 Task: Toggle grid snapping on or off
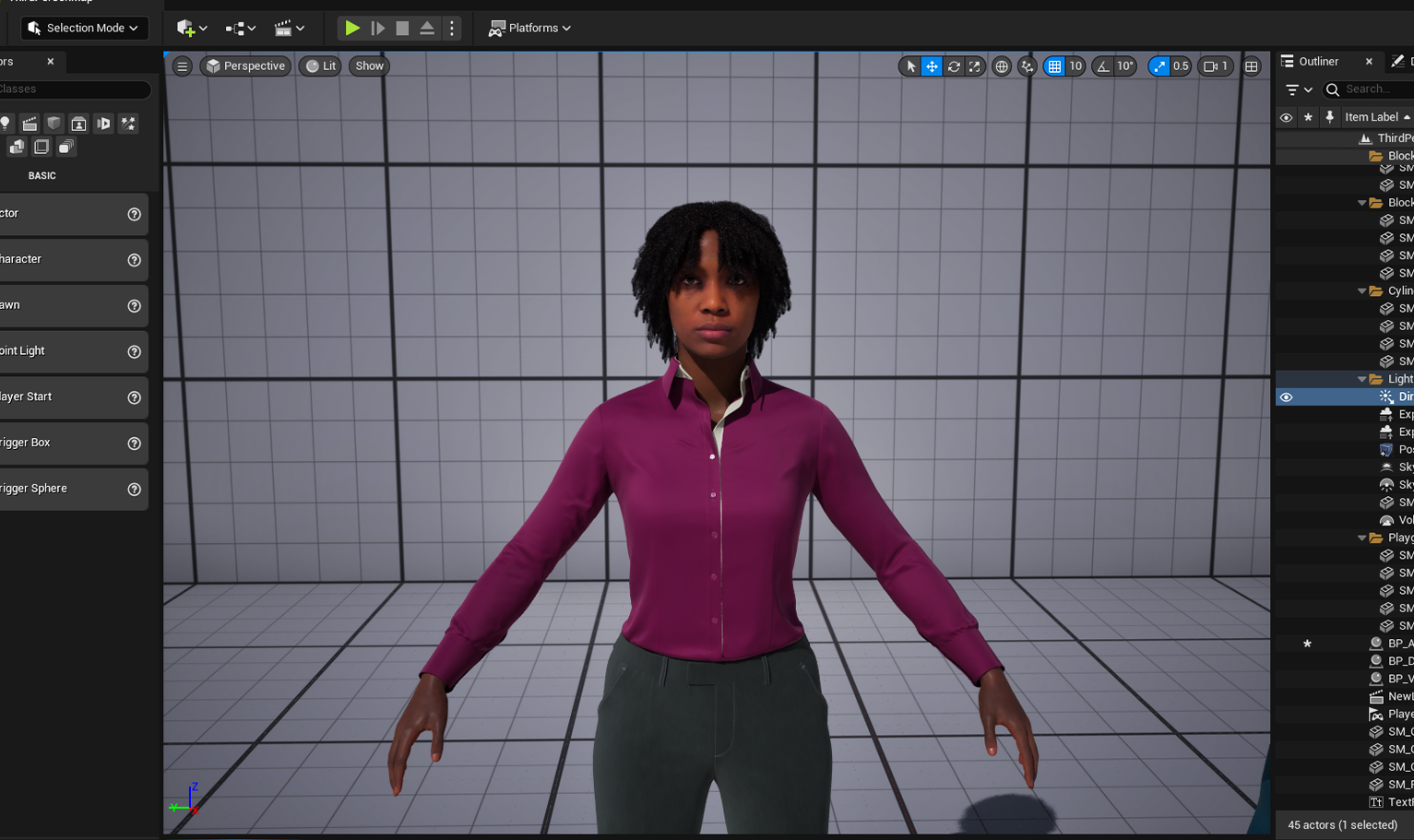pos(1054,65)
